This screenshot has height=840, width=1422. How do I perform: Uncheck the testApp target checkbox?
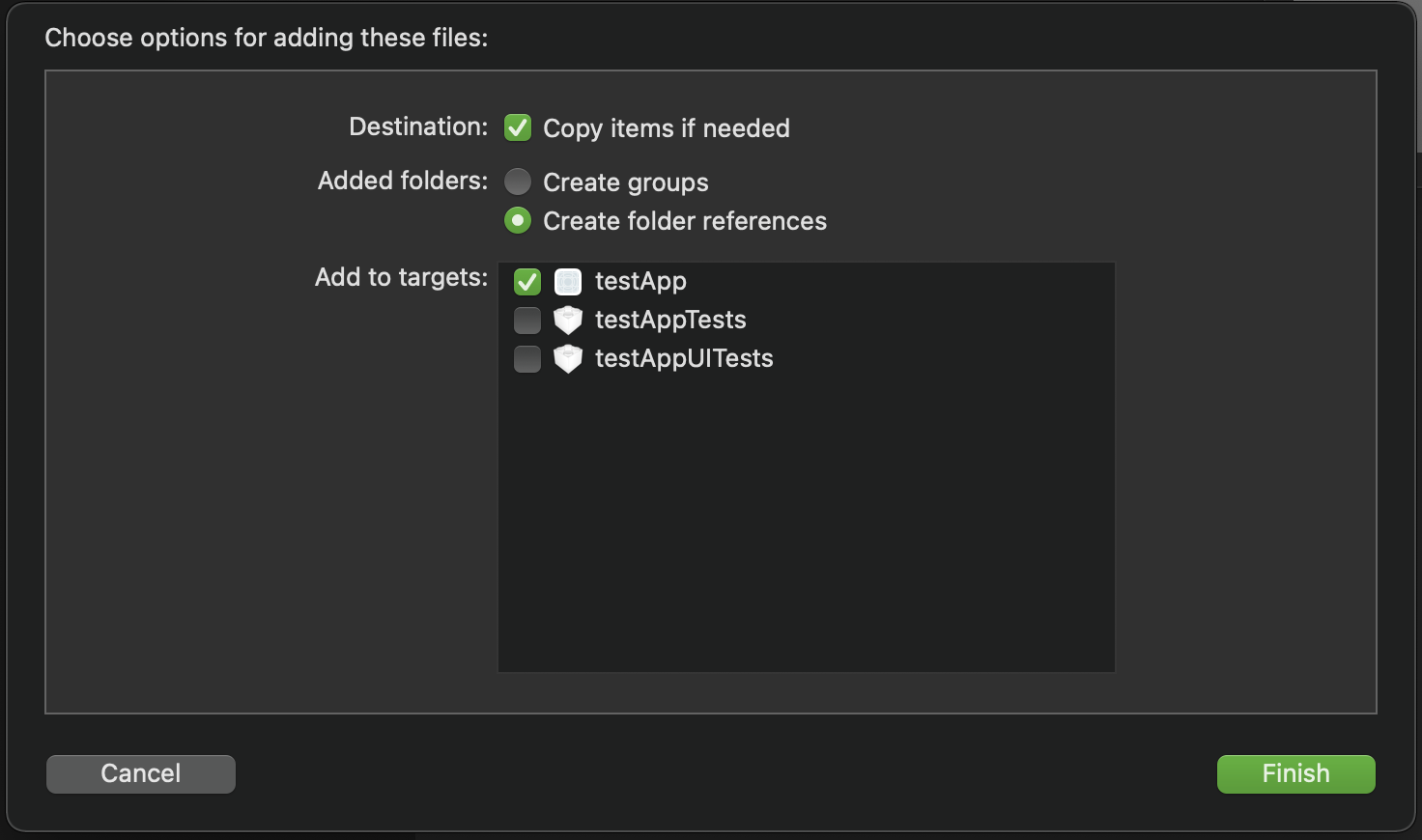527,281
